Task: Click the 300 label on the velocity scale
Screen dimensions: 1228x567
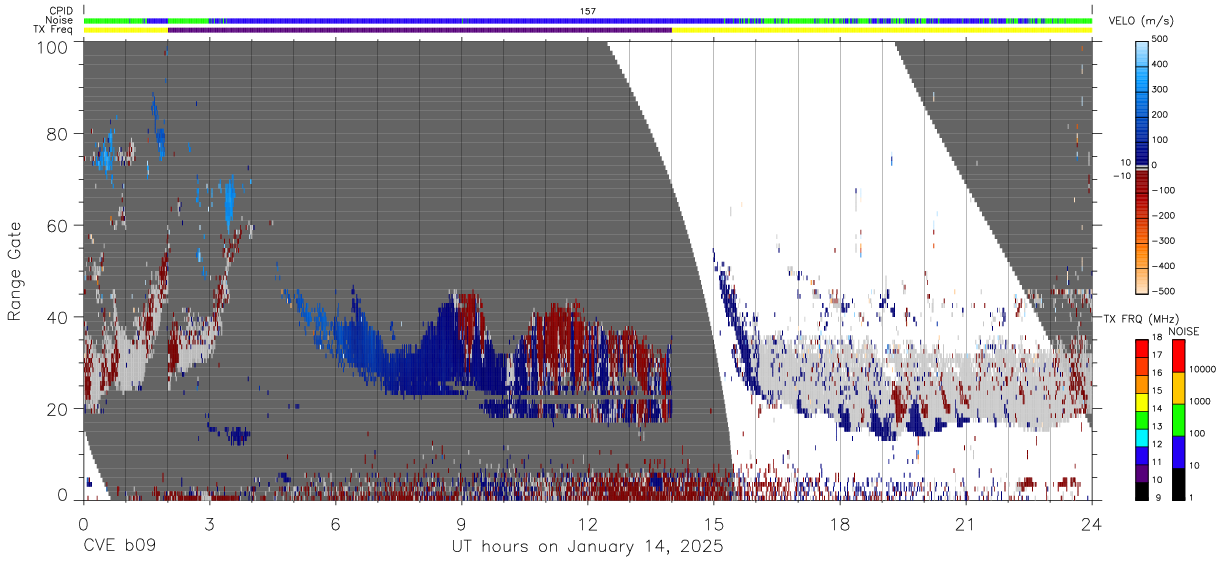Action: coord(1161,90)
